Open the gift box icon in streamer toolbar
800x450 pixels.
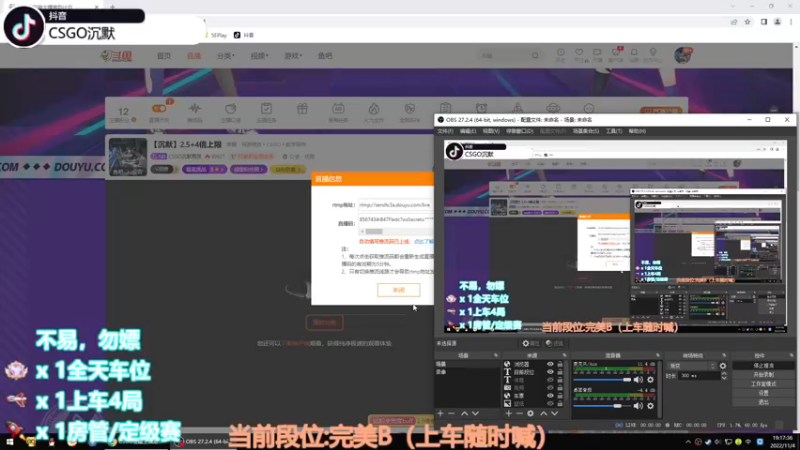[x=302, y=109]
